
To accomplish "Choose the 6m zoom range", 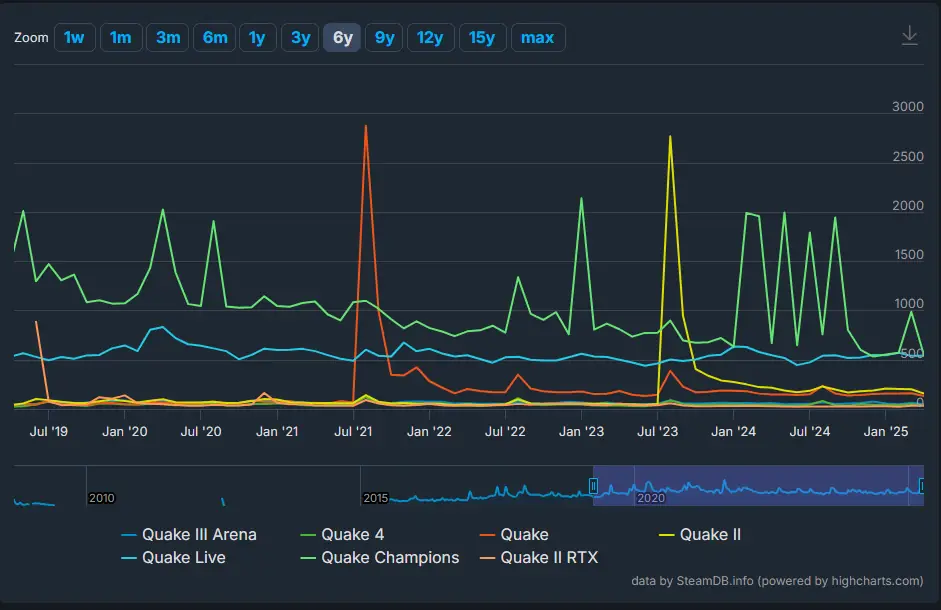I will [x=214, y=37].
